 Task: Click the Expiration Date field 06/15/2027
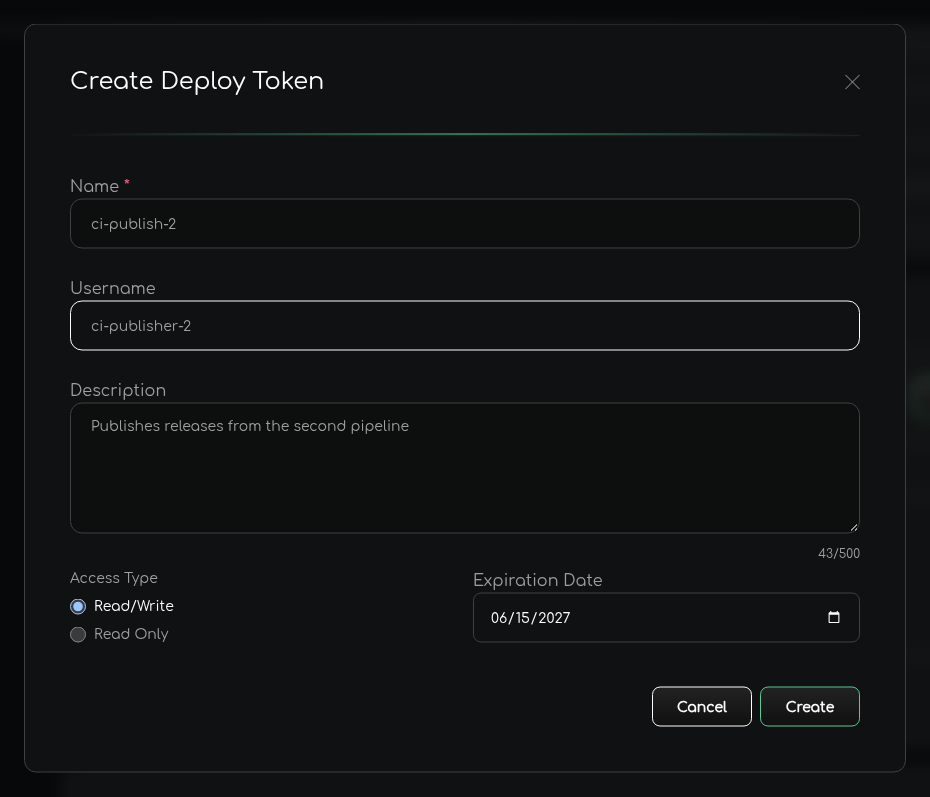coord(666,617)
